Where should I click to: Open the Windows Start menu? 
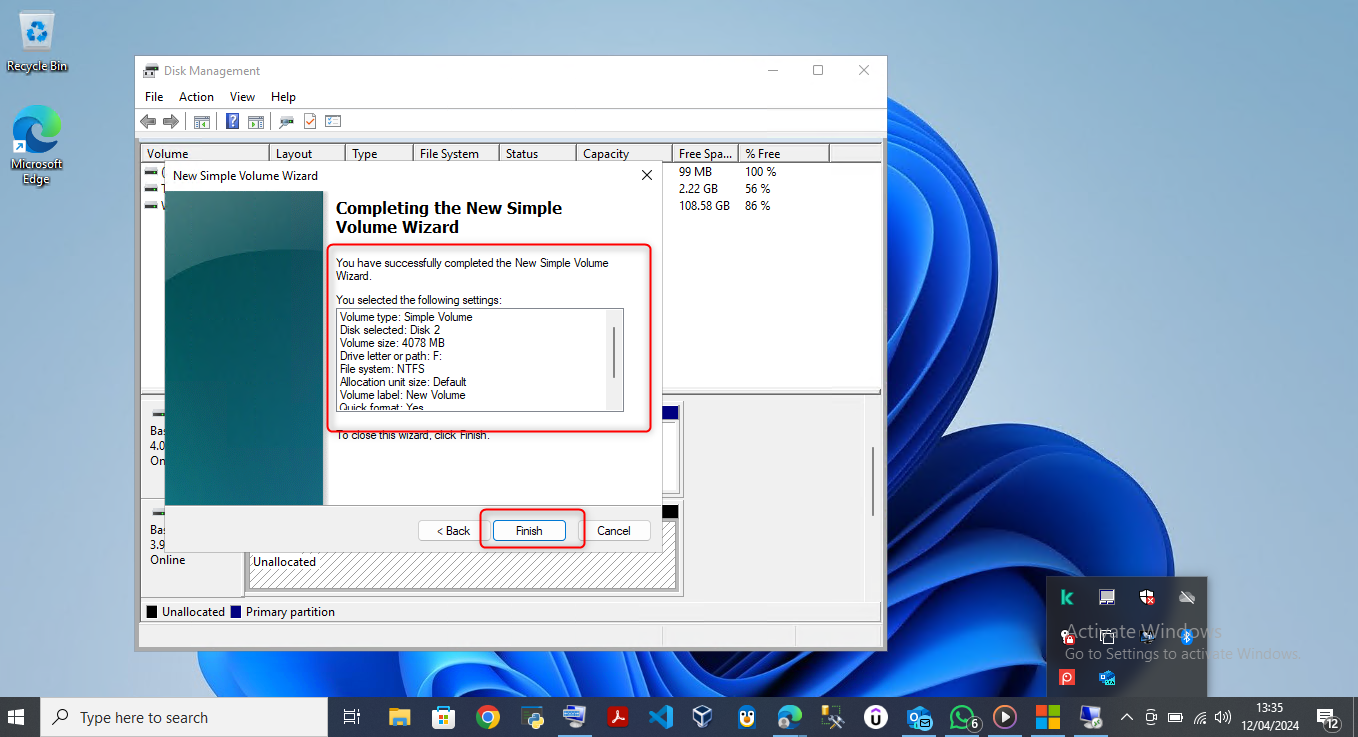point(17,717)
